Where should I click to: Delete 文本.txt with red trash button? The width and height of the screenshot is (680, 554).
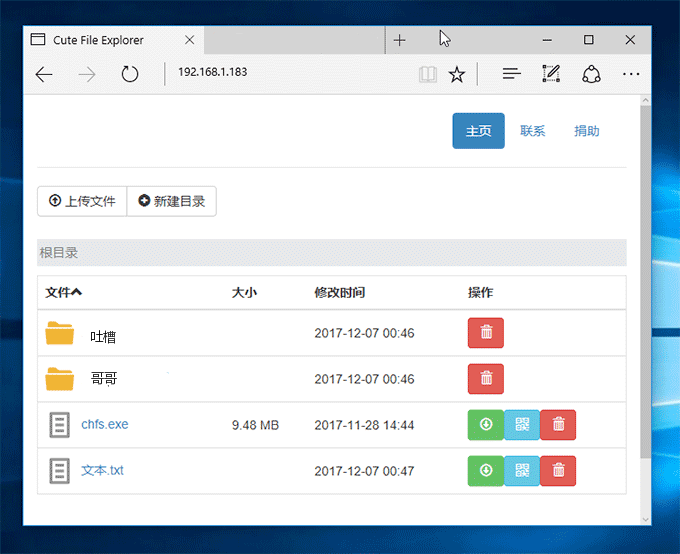558,471
